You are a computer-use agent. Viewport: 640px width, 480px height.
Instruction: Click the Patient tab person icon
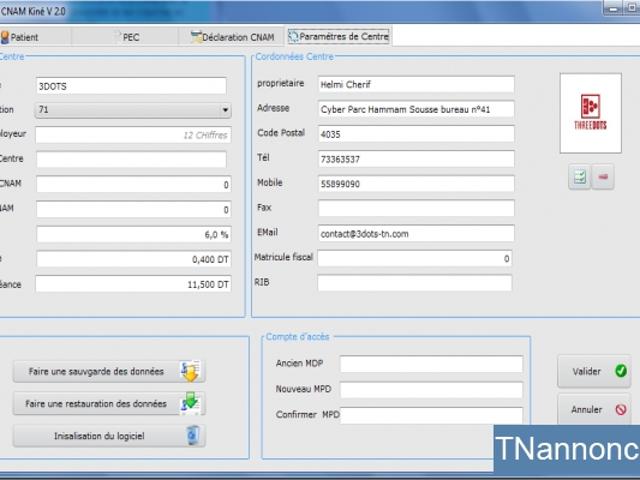click(x=5, y=37)
